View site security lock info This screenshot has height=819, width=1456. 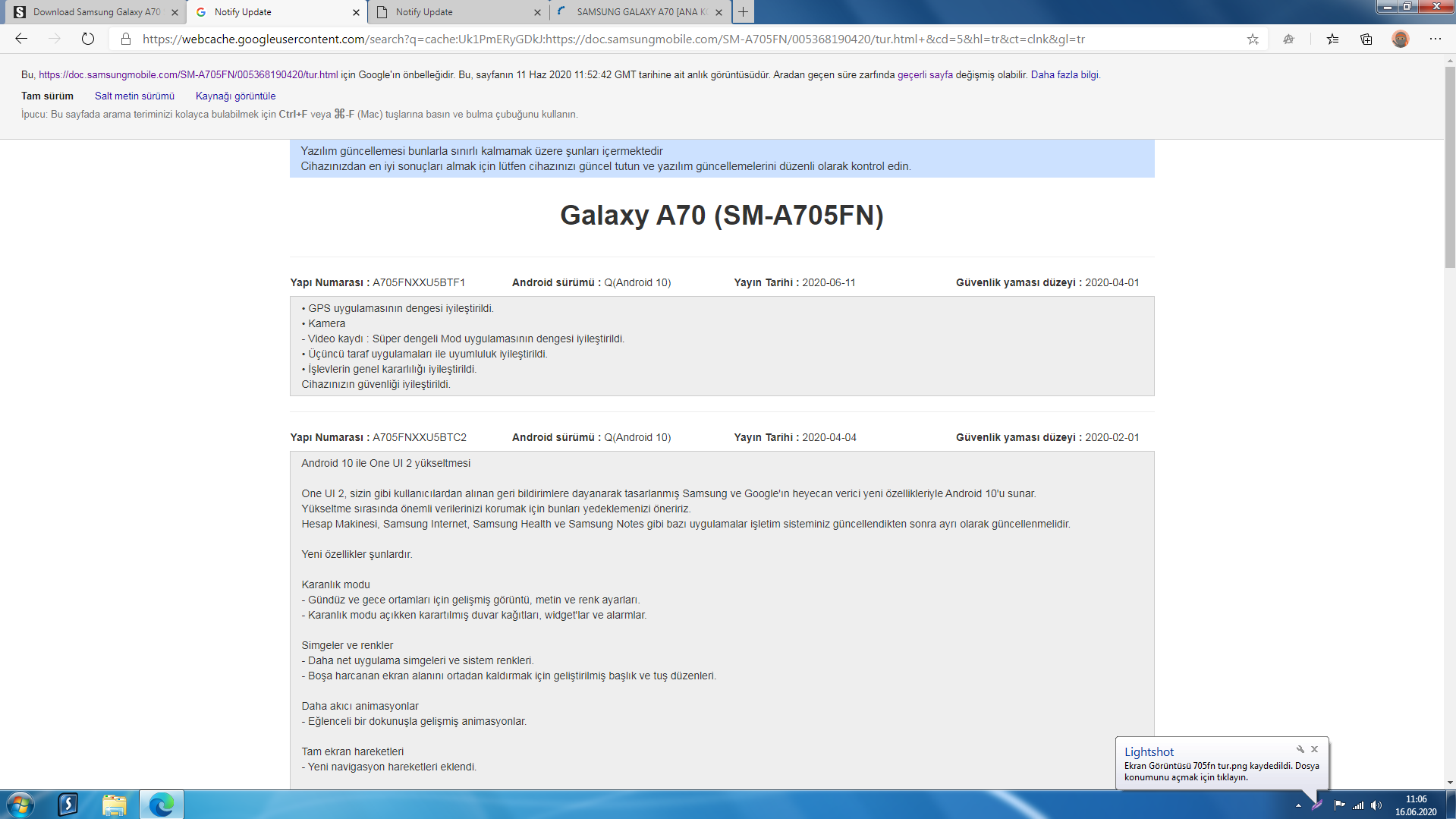[126, 39]
